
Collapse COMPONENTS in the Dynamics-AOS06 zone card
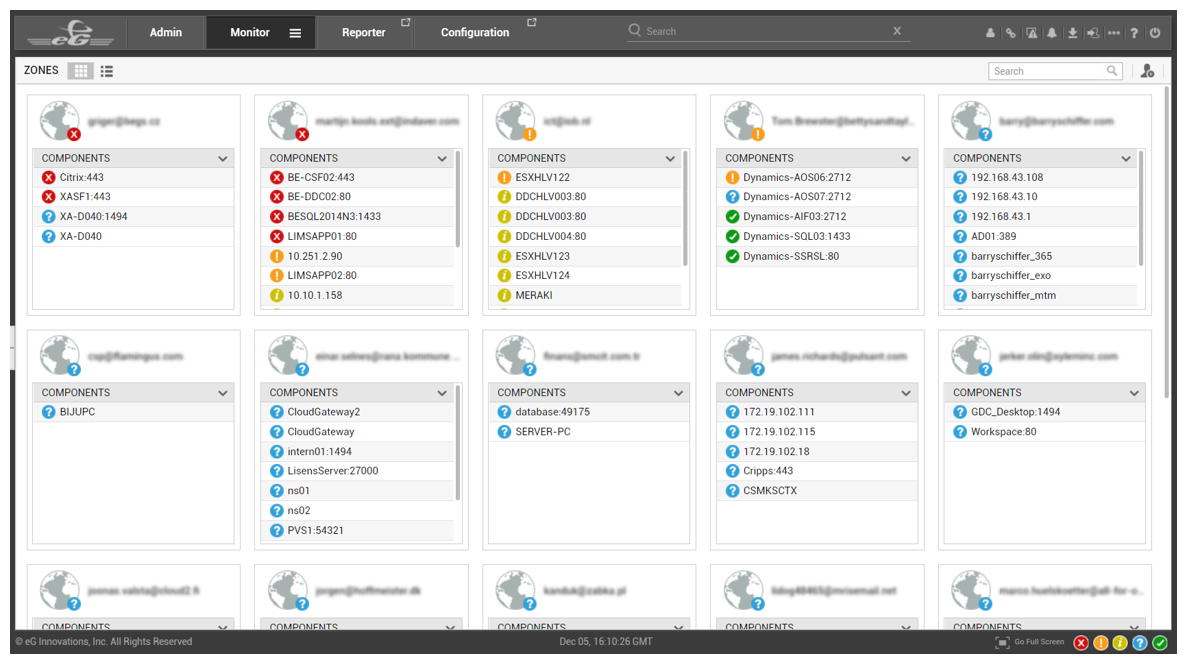coord(906,158)
